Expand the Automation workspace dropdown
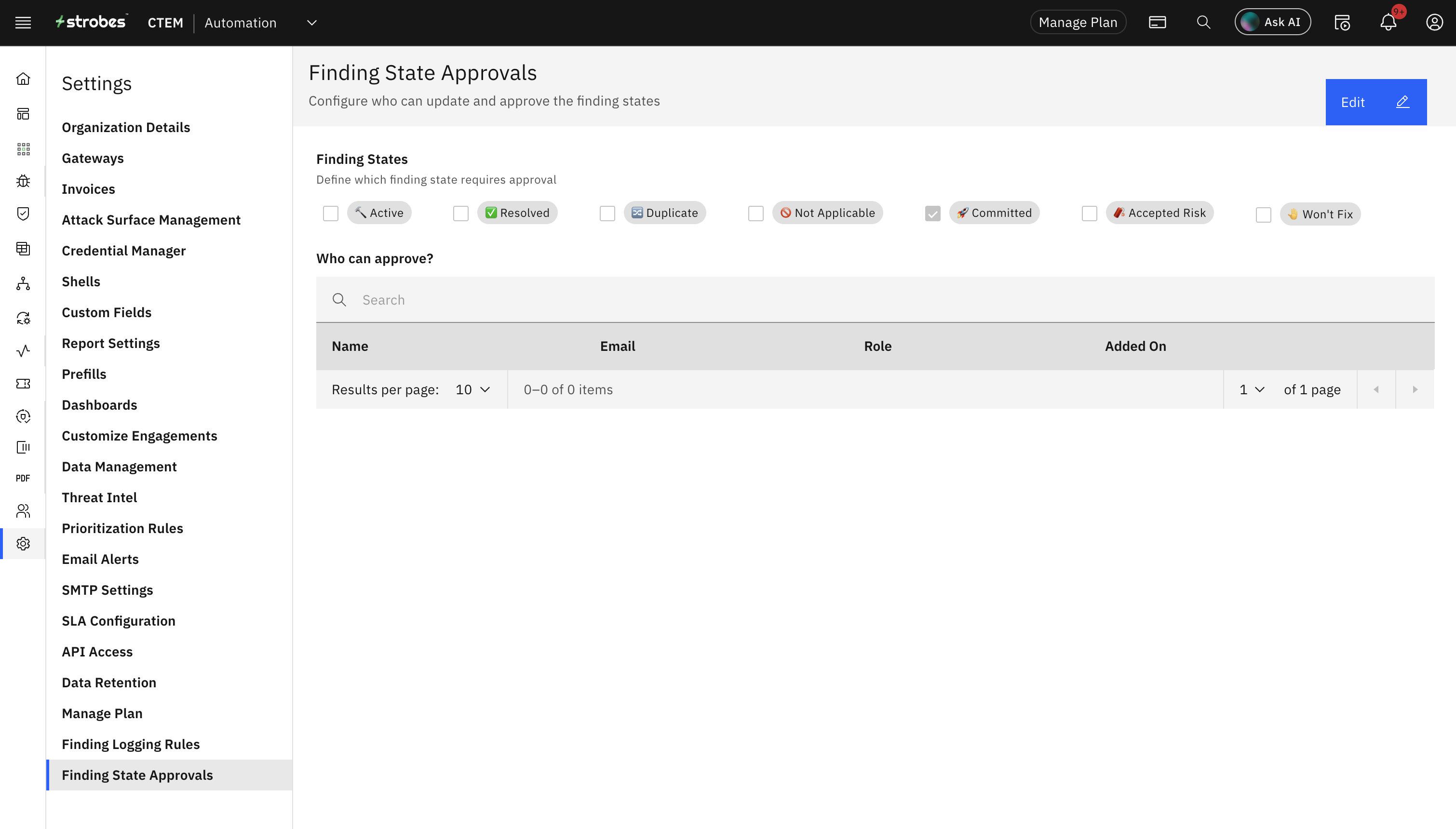 (311, 23)
